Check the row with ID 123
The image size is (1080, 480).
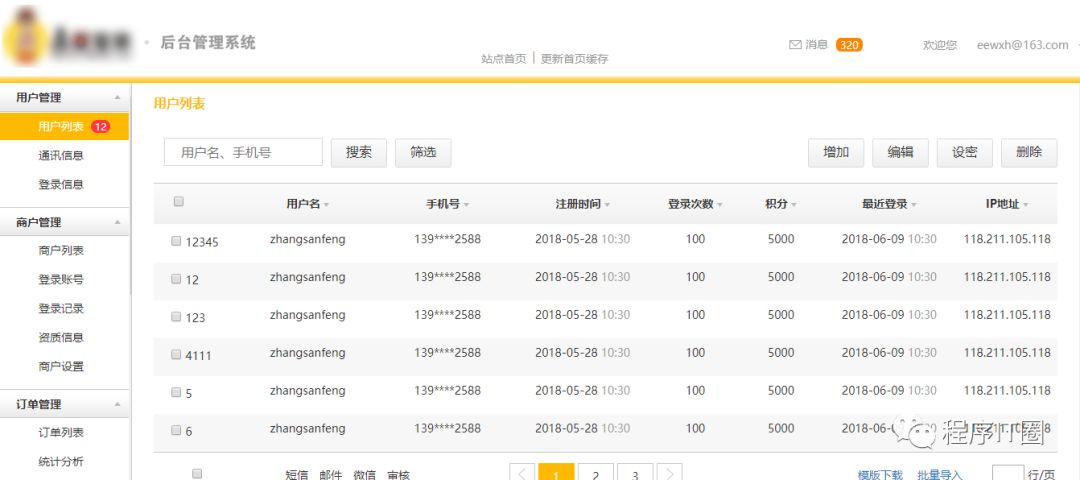[x=176, y=317]
